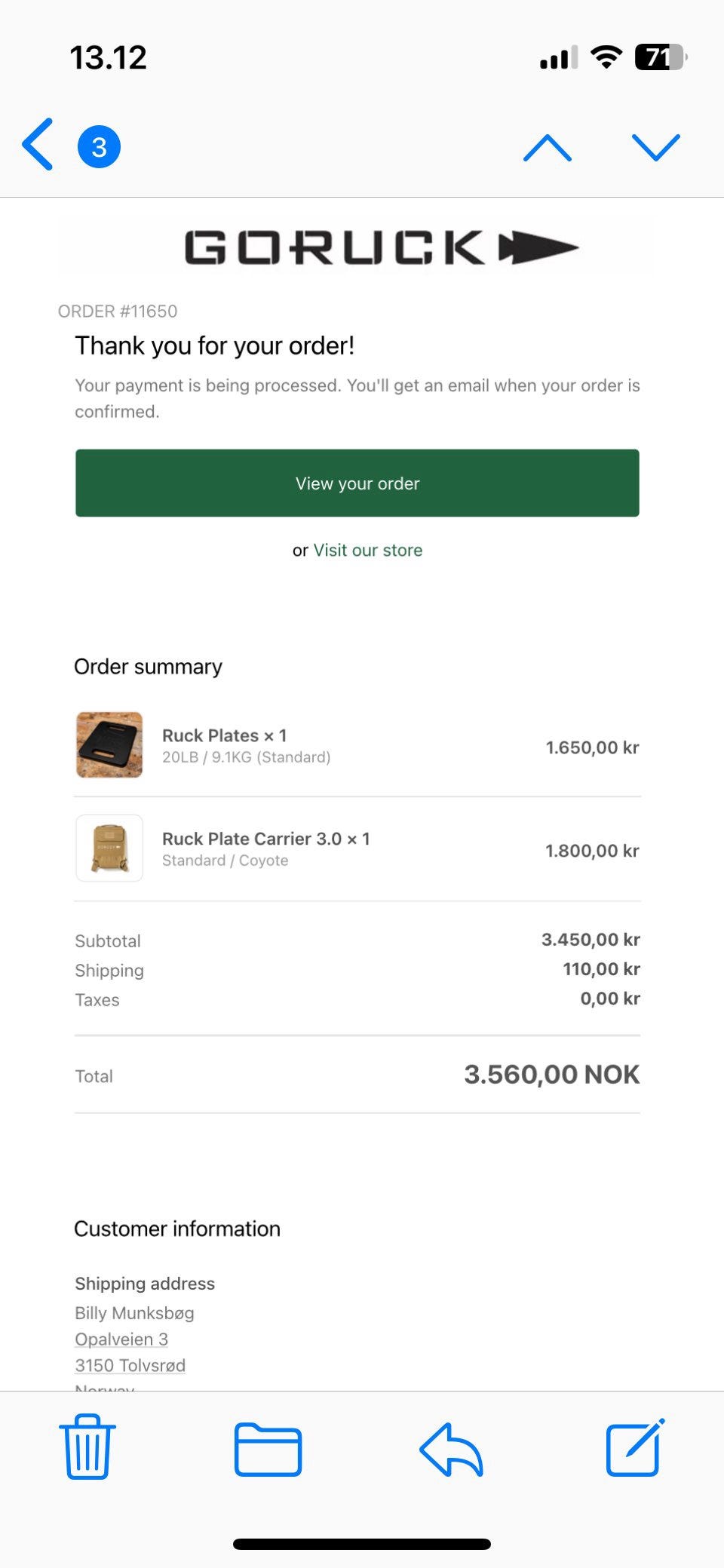This screenshot has width=724, height=1568.
Task: Reply using the curved arrow icon
Action: pos(451,1449)
